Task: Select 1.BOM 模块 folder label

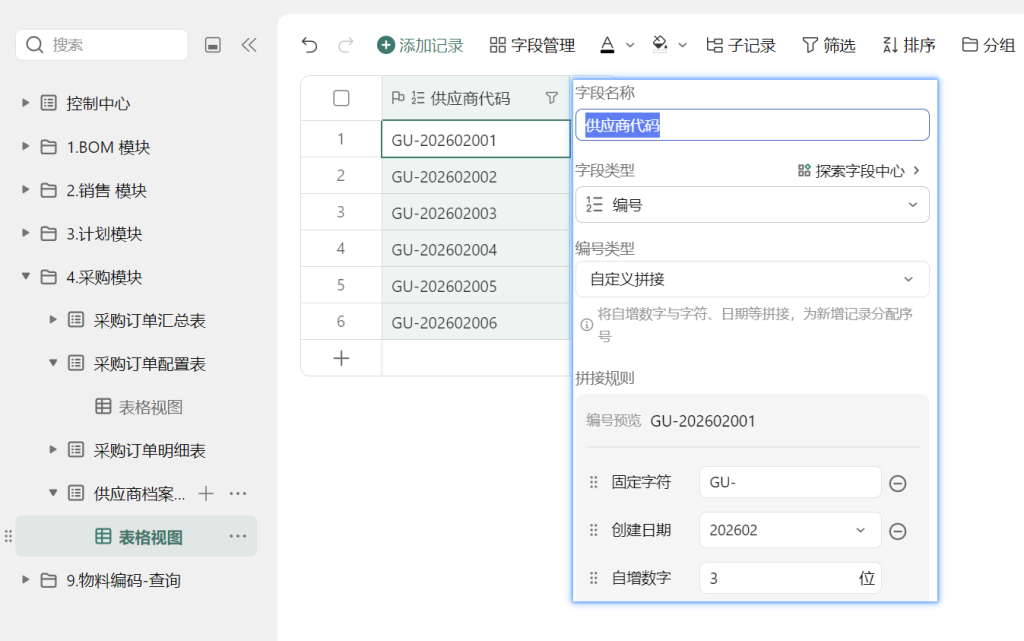Action: 108,147
